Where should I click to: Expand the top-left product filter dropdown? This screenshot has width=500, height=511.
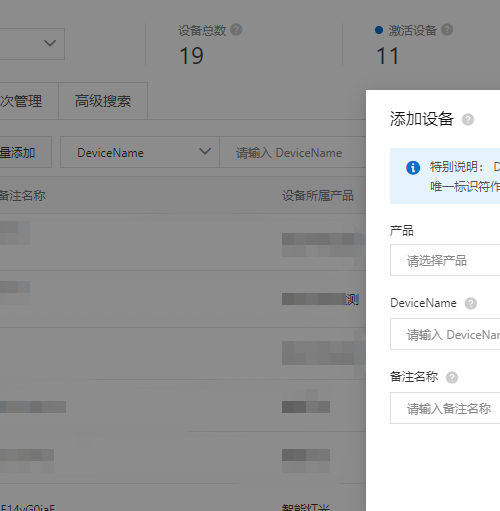[x=32, y=44]
